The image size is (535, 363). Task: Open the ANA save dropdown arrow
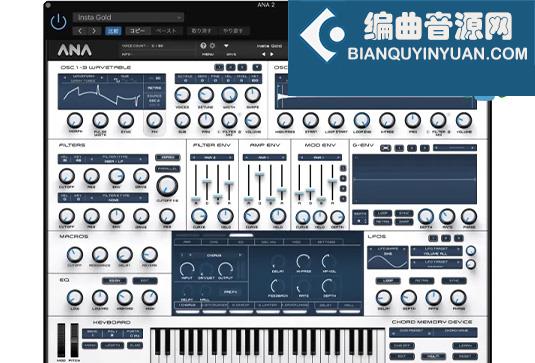click(226, 46)
